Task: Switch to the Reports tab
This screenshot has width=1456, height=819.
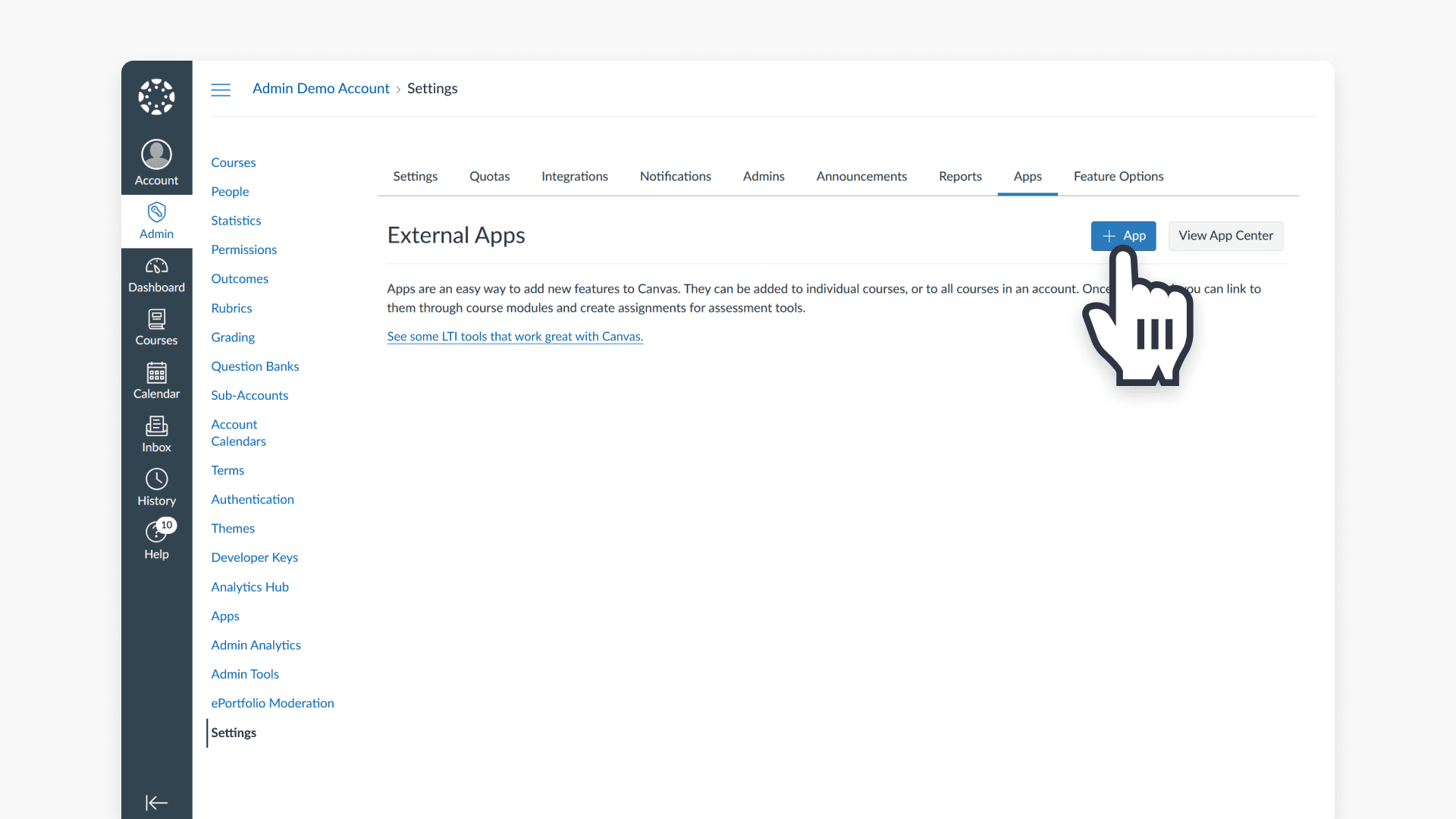Action: tap(960, 176)
